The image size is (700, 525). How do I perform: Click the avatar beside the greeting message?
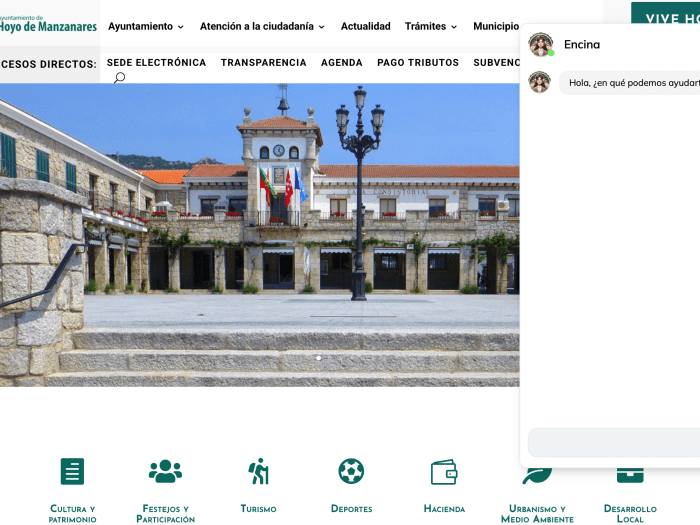(x=539, y=82)
